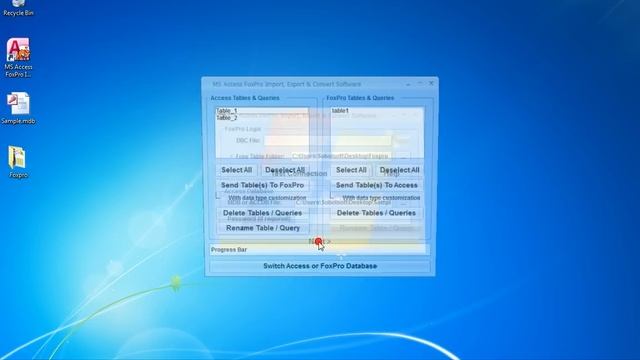Click Send Table(s) To FoxPro
Image resolution: width=640 pixels, height=360 pixels.
(x=262, y=185)
